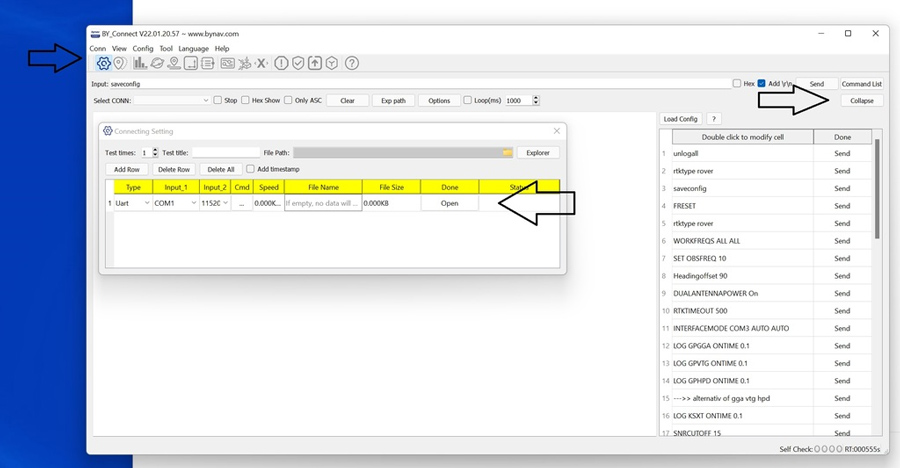Click the gear connection settings toolbar icon
The height and width of the screenshot is (468, 900).
[103, 63]
